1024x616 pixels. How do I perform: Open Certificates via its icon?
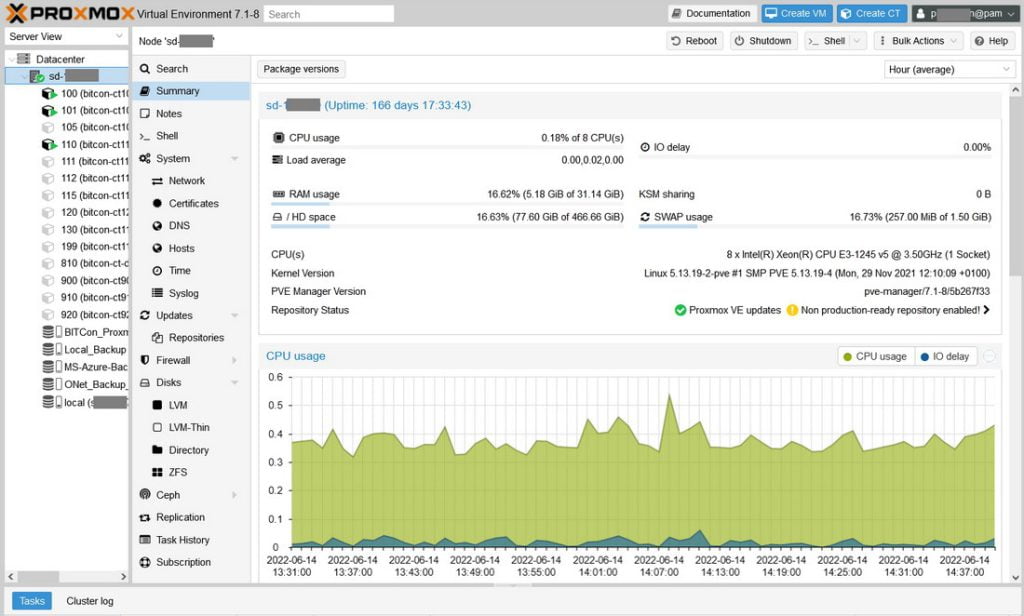157,203
